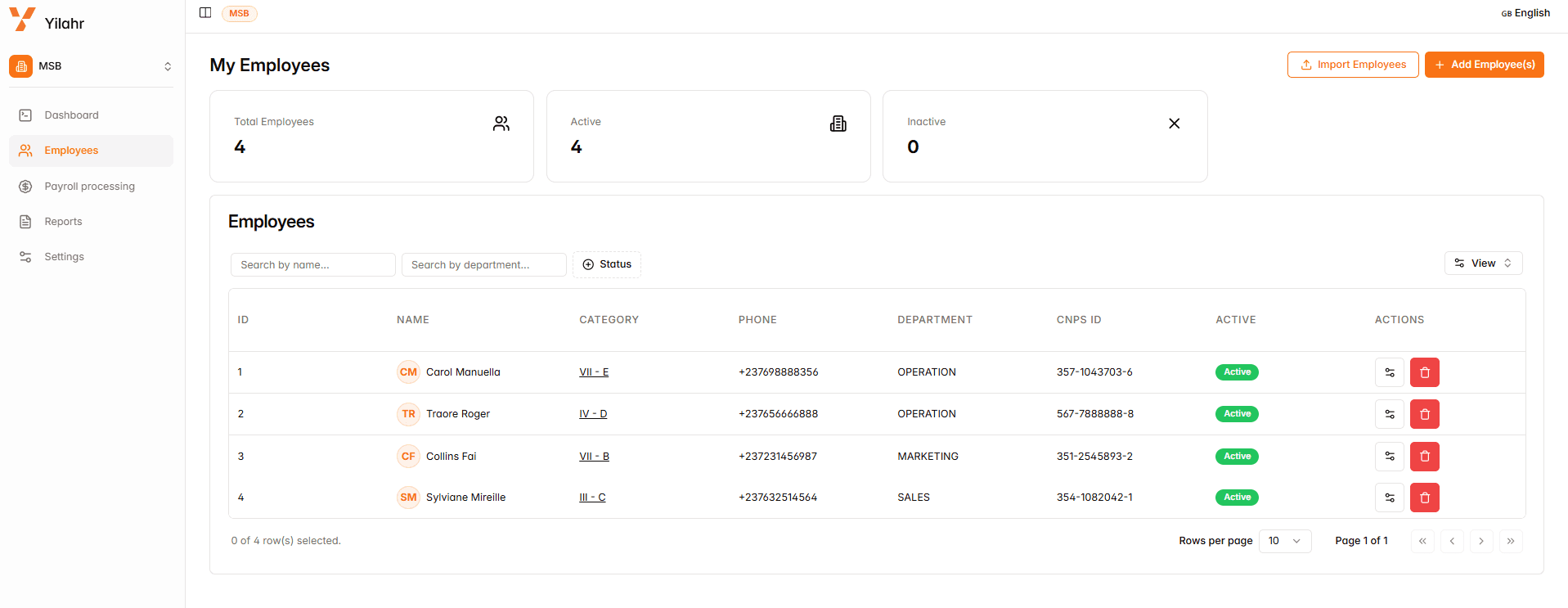Open category link III - C
Screen dimensions: 1568x608
(592, 498)
